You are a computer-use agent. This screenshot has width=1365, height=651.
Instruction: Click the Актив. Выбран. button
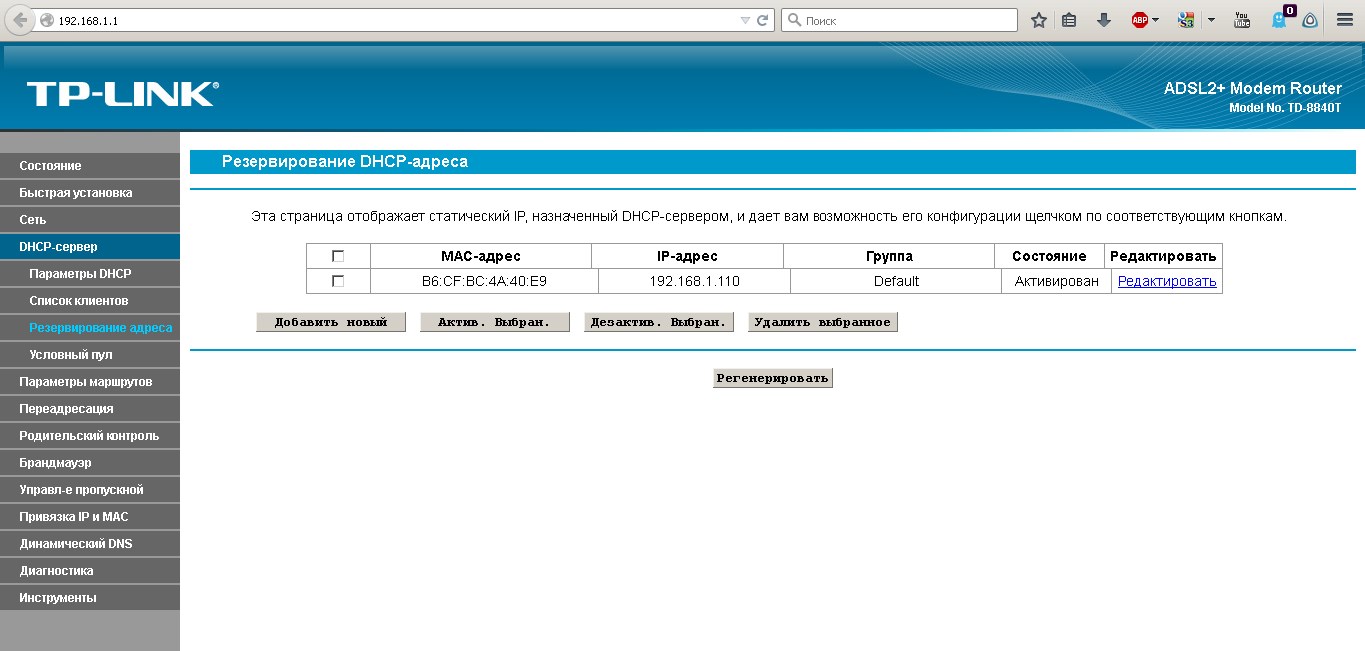[x=494, y=322]
